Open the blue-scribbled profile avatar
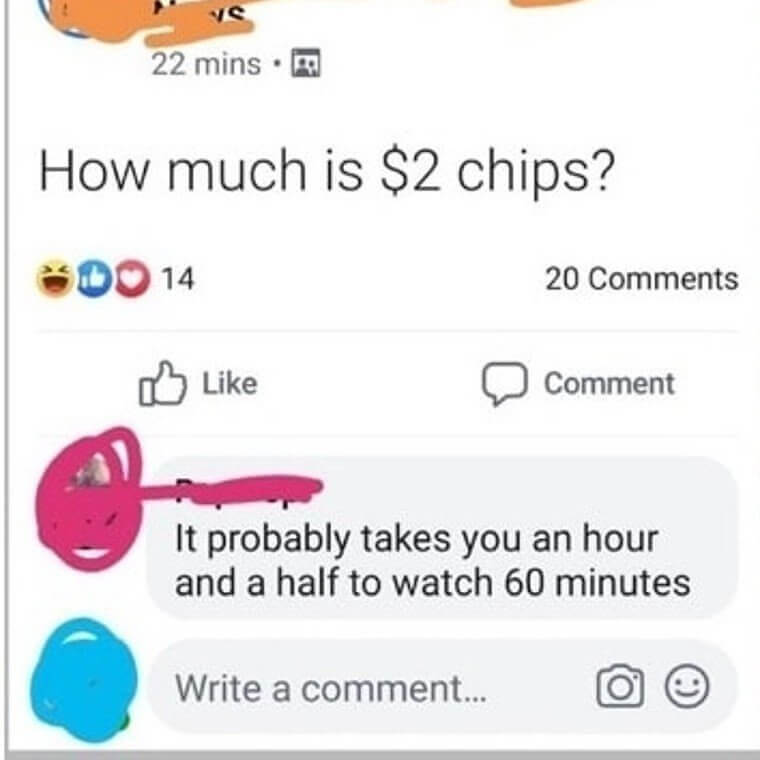The width and height of the screenshot is (760, 760). [x=83, y=680]
